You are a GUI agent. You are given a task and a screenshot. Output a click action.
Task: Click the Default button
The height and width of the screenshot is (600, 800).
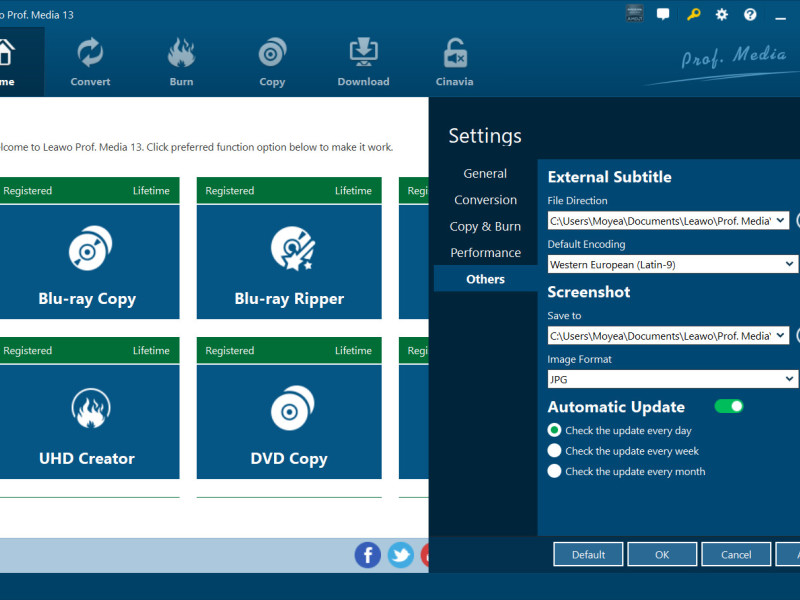(588, 555)
